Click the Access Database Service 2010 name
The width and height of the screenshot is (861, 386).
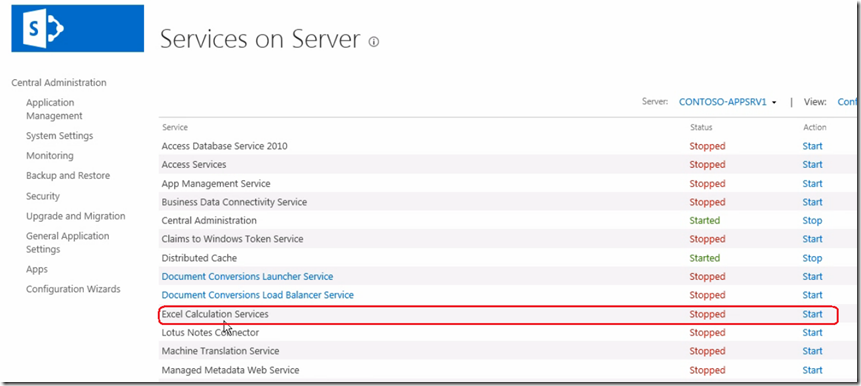(224, 146)
